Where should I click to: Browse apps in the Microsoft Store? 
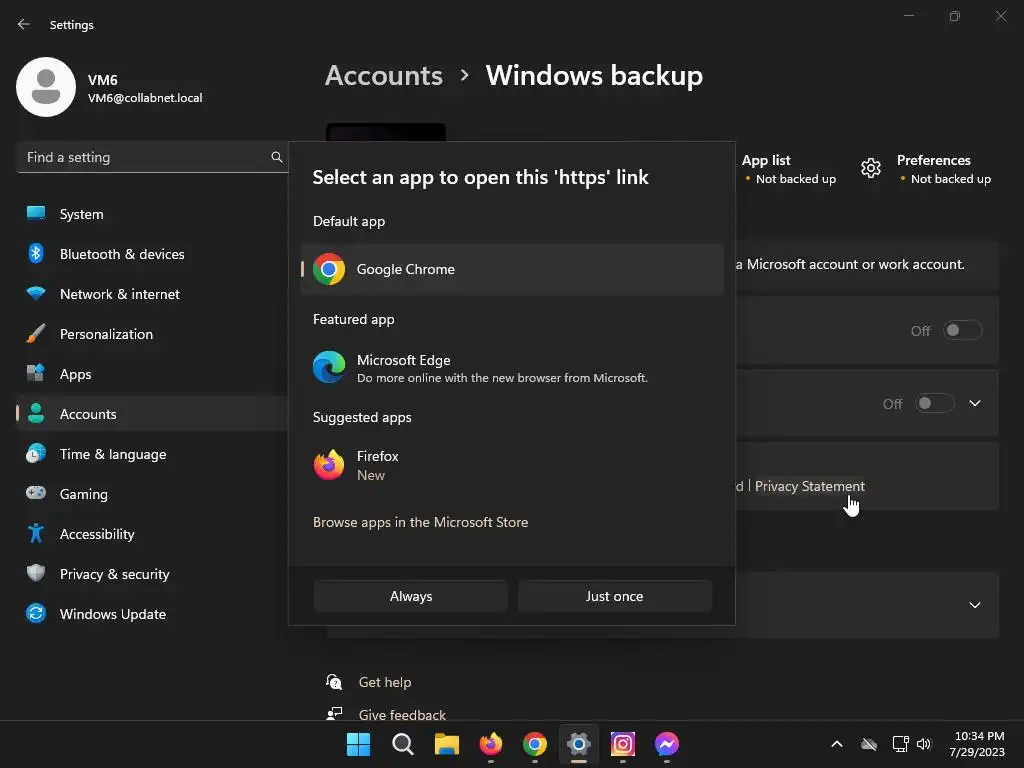[x=421, y=522]
